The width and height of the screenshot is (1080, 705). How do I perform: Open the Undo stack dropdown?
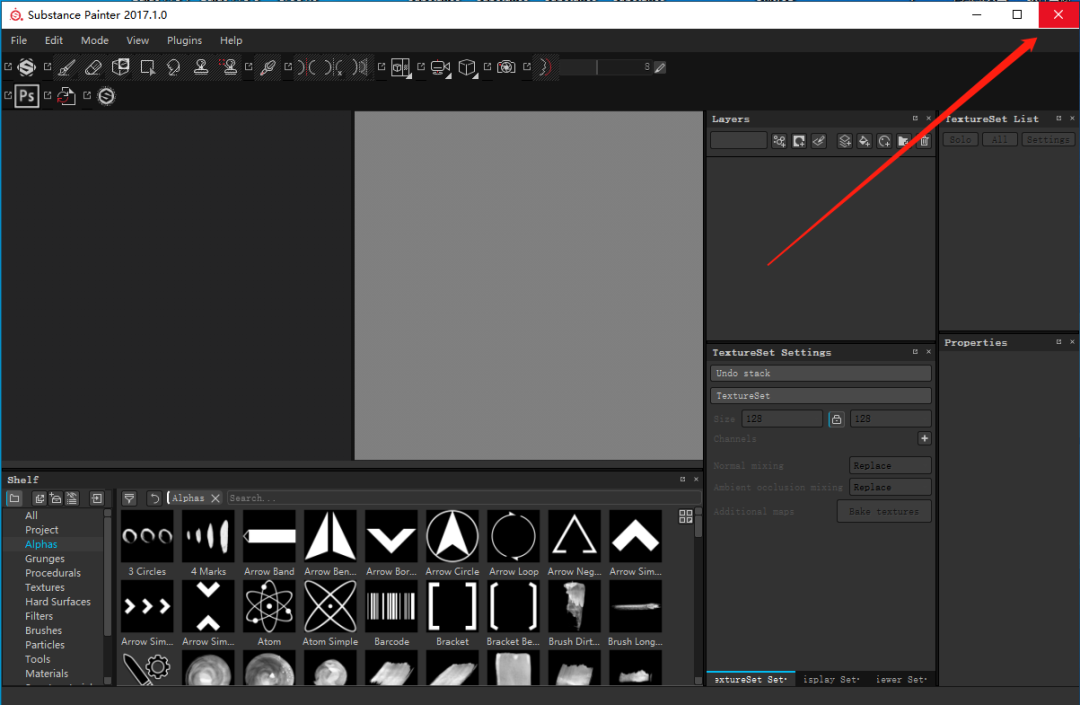[821, 373]
